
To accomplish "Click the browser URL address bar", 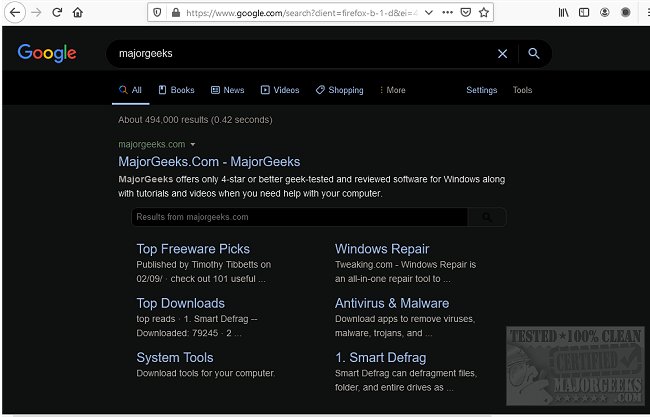I will [302, 13].
